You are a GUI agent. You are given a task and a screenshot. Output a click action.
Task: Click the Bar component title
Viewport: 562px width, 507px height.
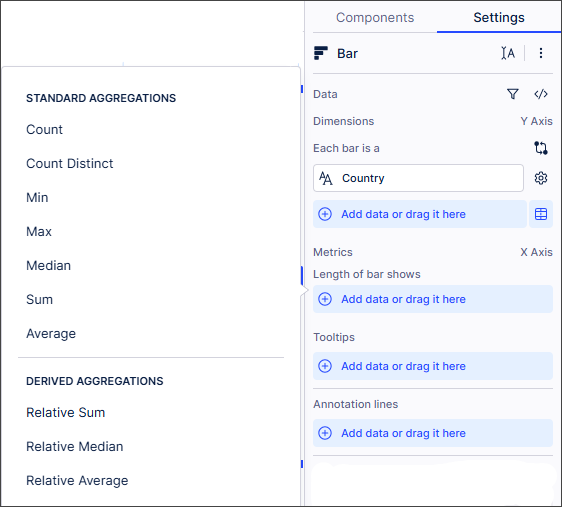[347, 53]
